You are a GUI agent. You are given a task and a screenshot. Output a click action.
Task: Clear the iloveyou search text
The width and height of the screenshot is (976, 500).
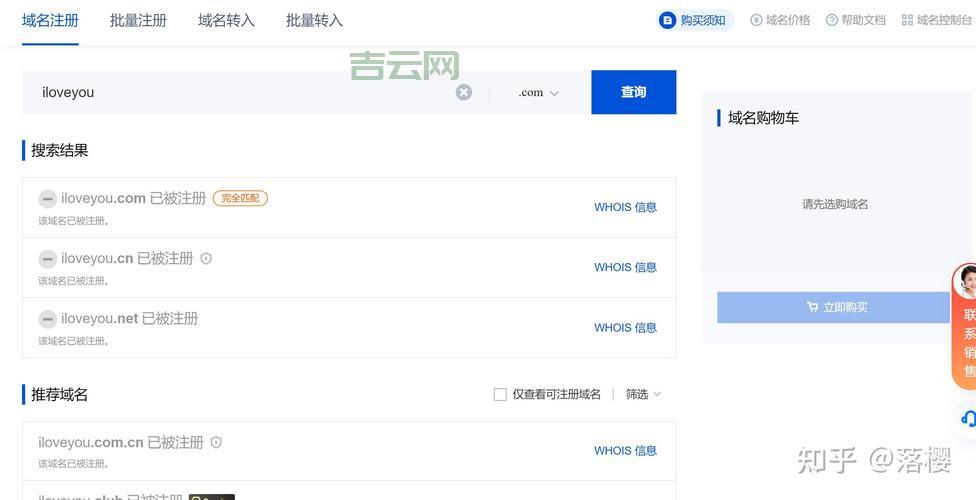(464, 92)
